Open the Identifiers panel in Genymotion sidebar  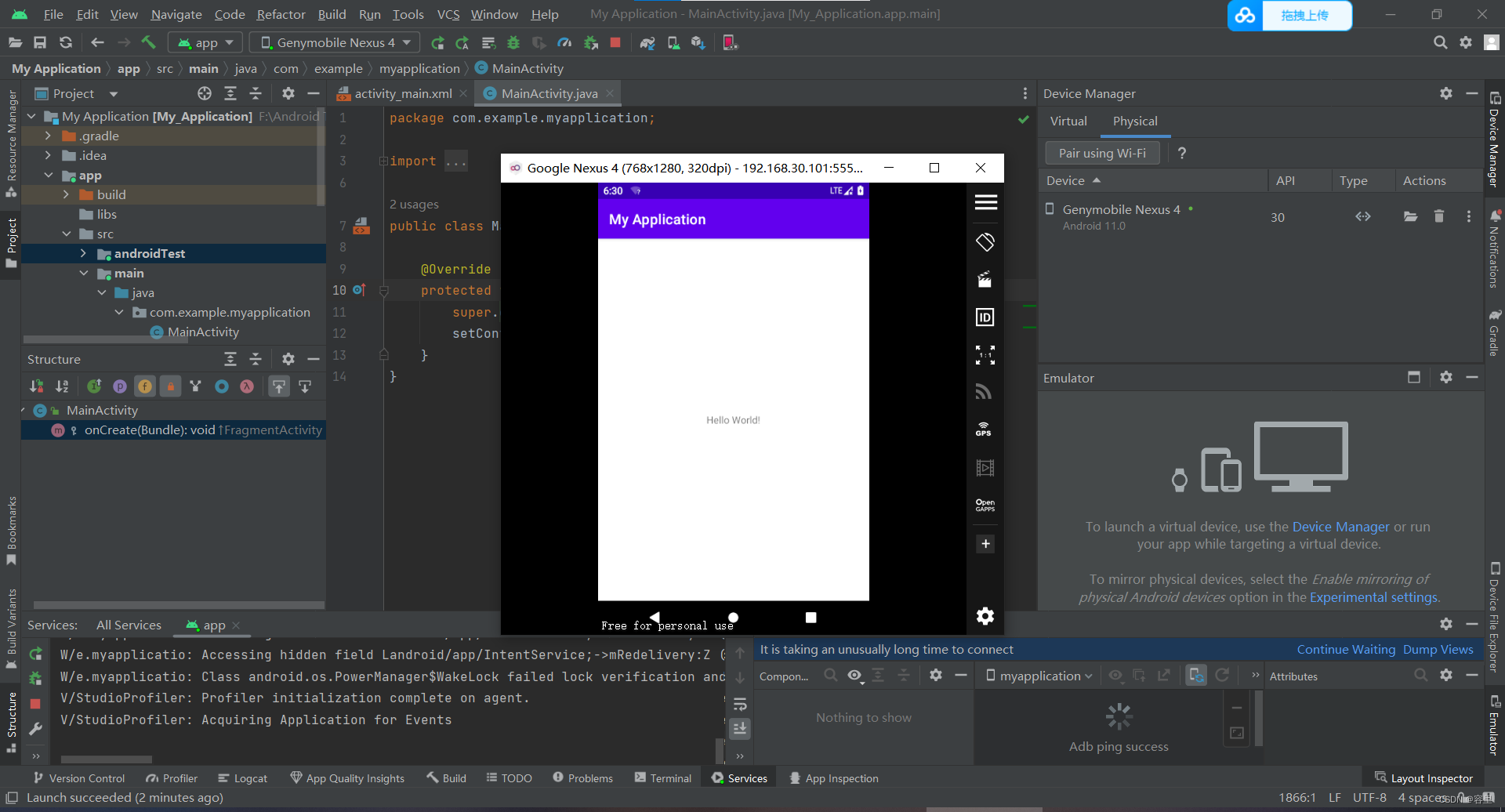click(985, 317)
